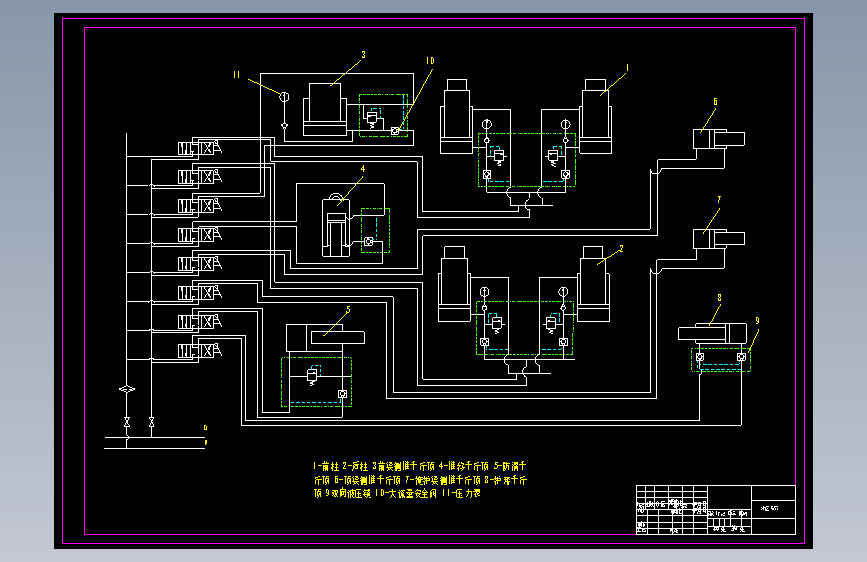Image resolution: width=867 pixels, height=562 pixels.
Task: Select callout number 3 above top cylinder
Action: click(363, 55)
